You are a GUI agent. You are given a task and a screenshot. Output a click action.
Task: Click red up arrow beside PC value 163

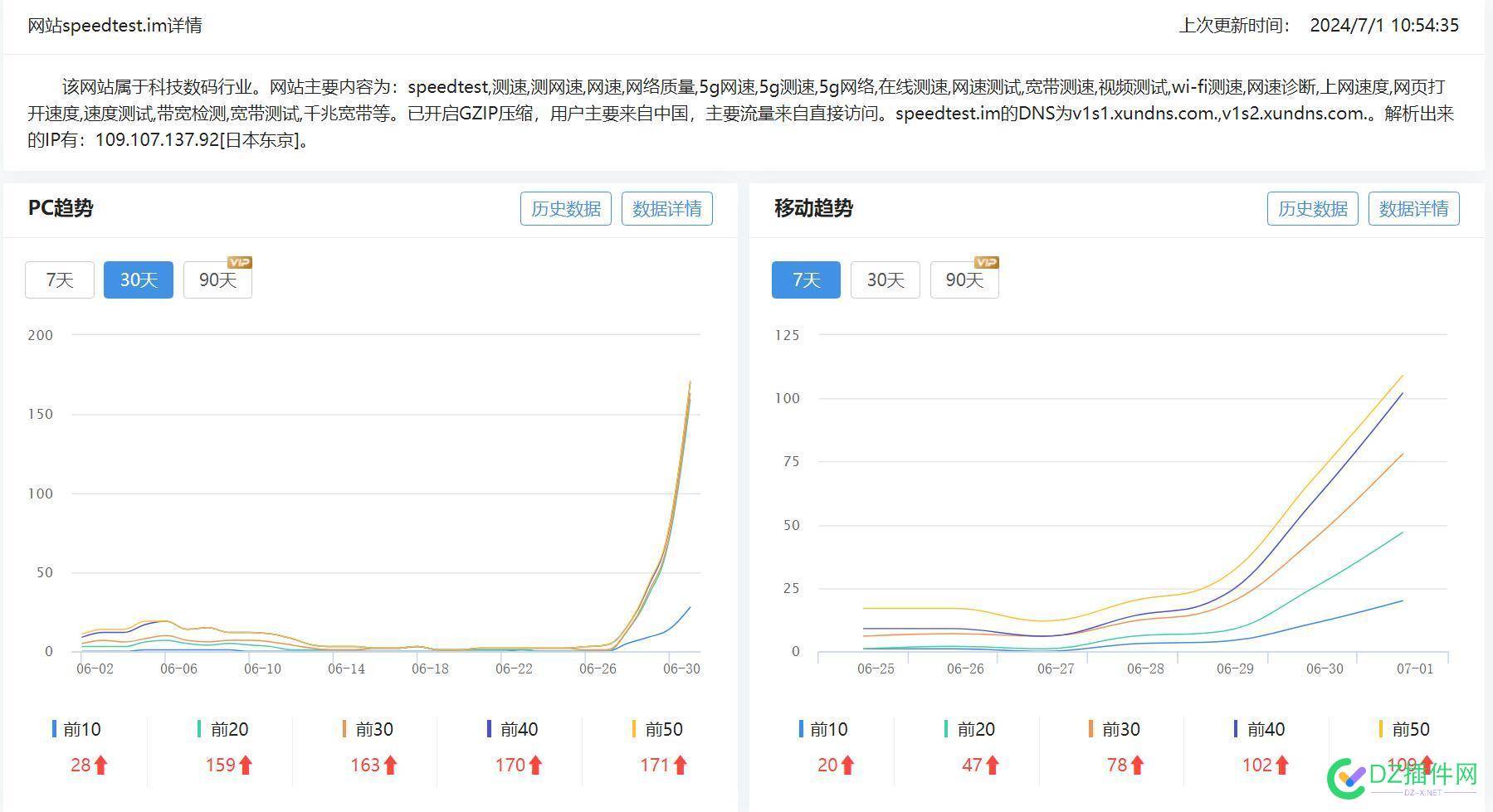(390, 765)
